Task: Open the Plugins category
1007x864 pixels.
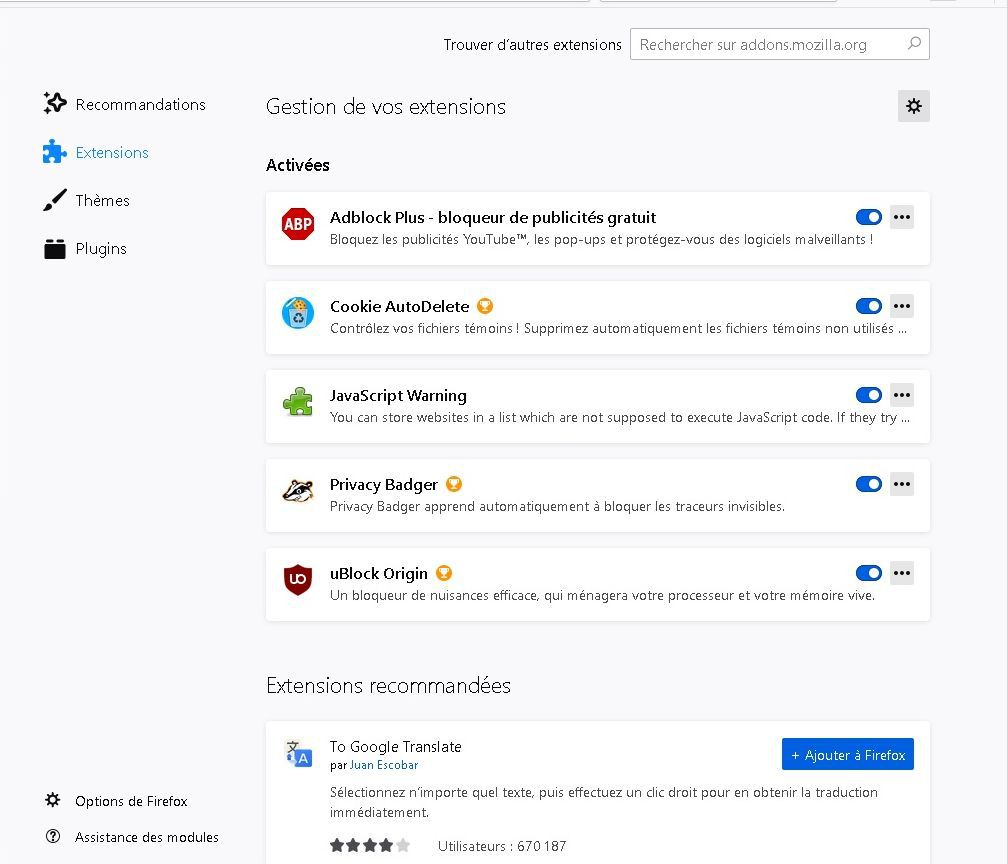Action: 86,249
